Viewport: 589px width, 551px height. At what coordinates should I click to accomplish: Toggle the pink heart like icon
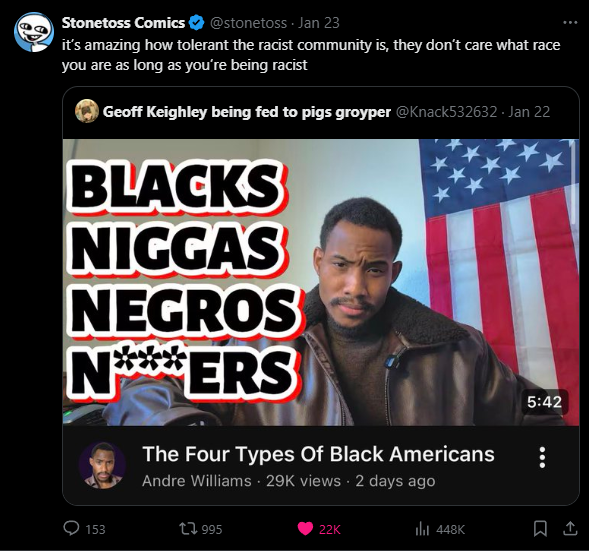(x=305, y=529)
